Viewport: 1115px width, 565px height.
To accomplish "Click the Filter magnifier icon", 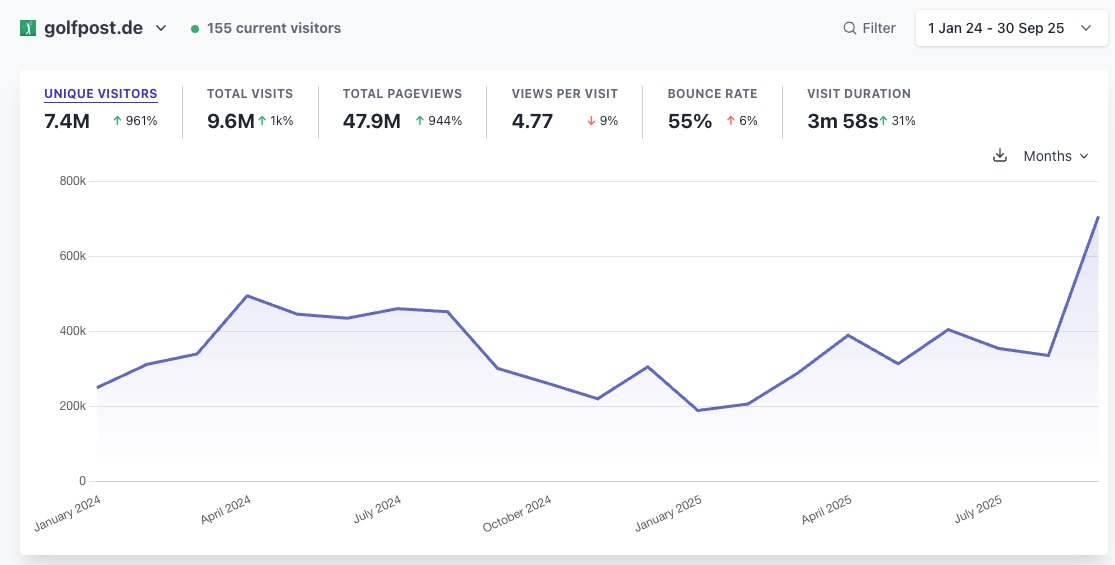I will coord(850,28).
